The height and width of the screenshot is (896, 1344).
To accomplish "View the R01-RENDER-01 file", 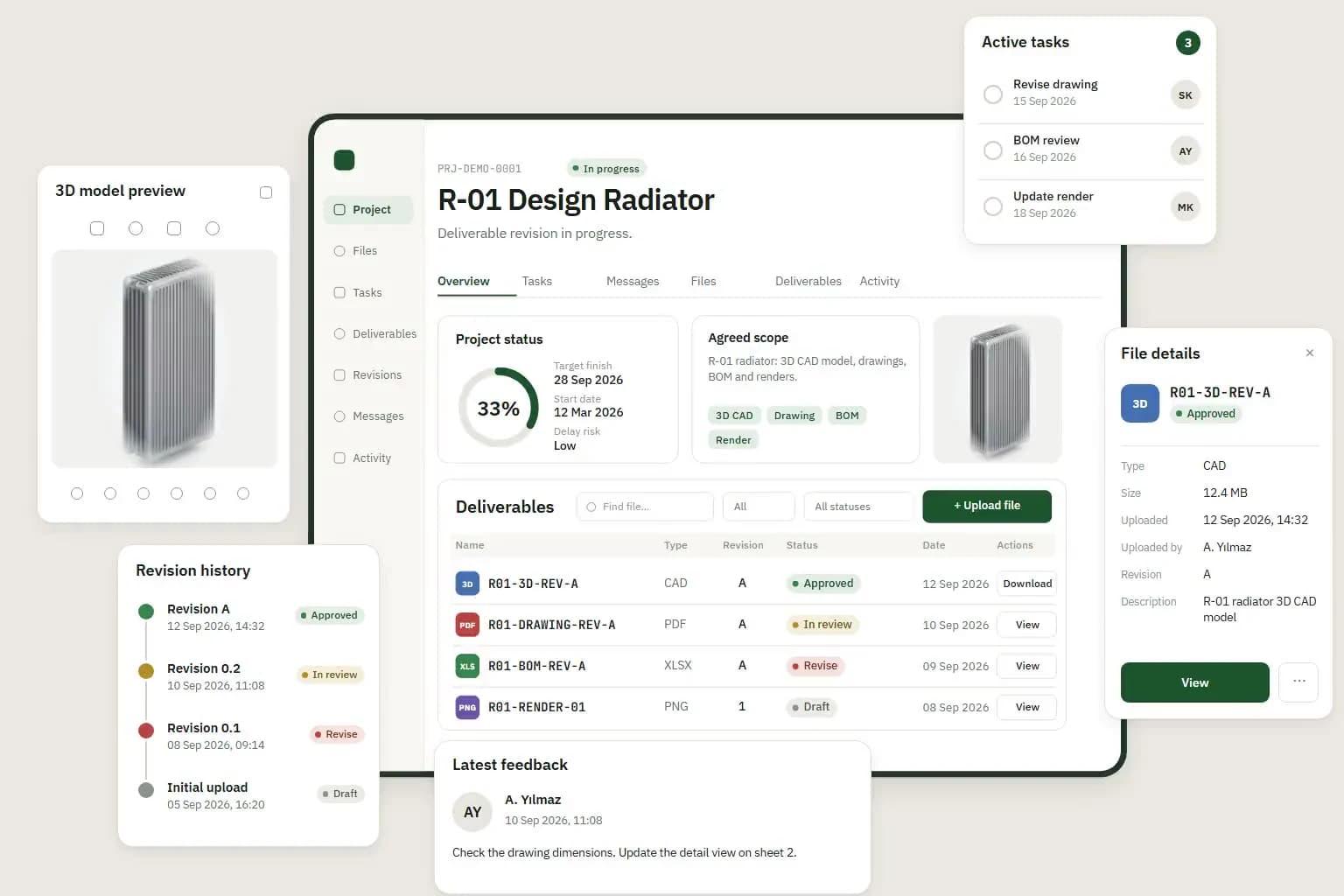I will 1027,707.
